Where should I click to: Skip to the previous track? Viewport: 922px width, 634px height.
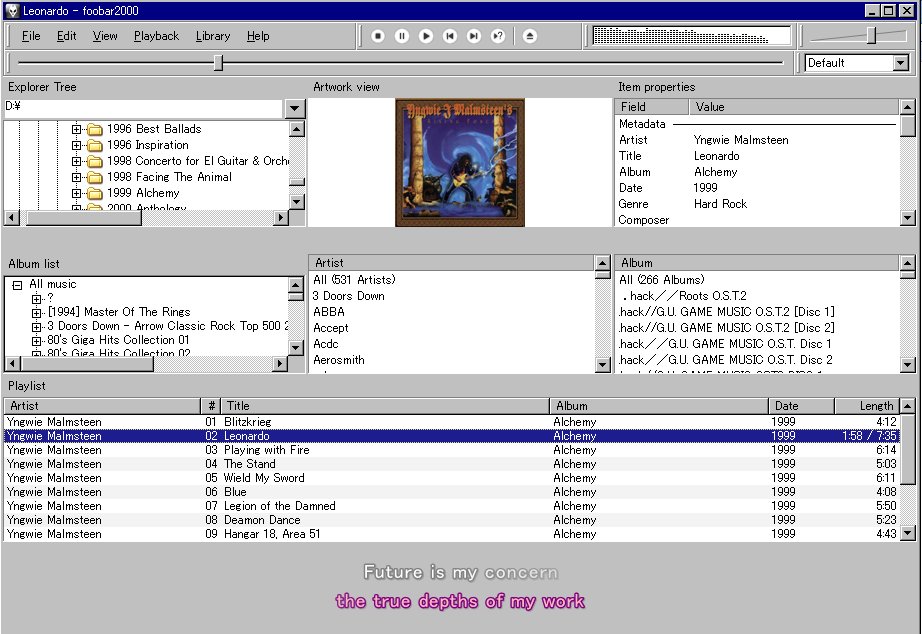pyautogui.click(x=450, y=36)
